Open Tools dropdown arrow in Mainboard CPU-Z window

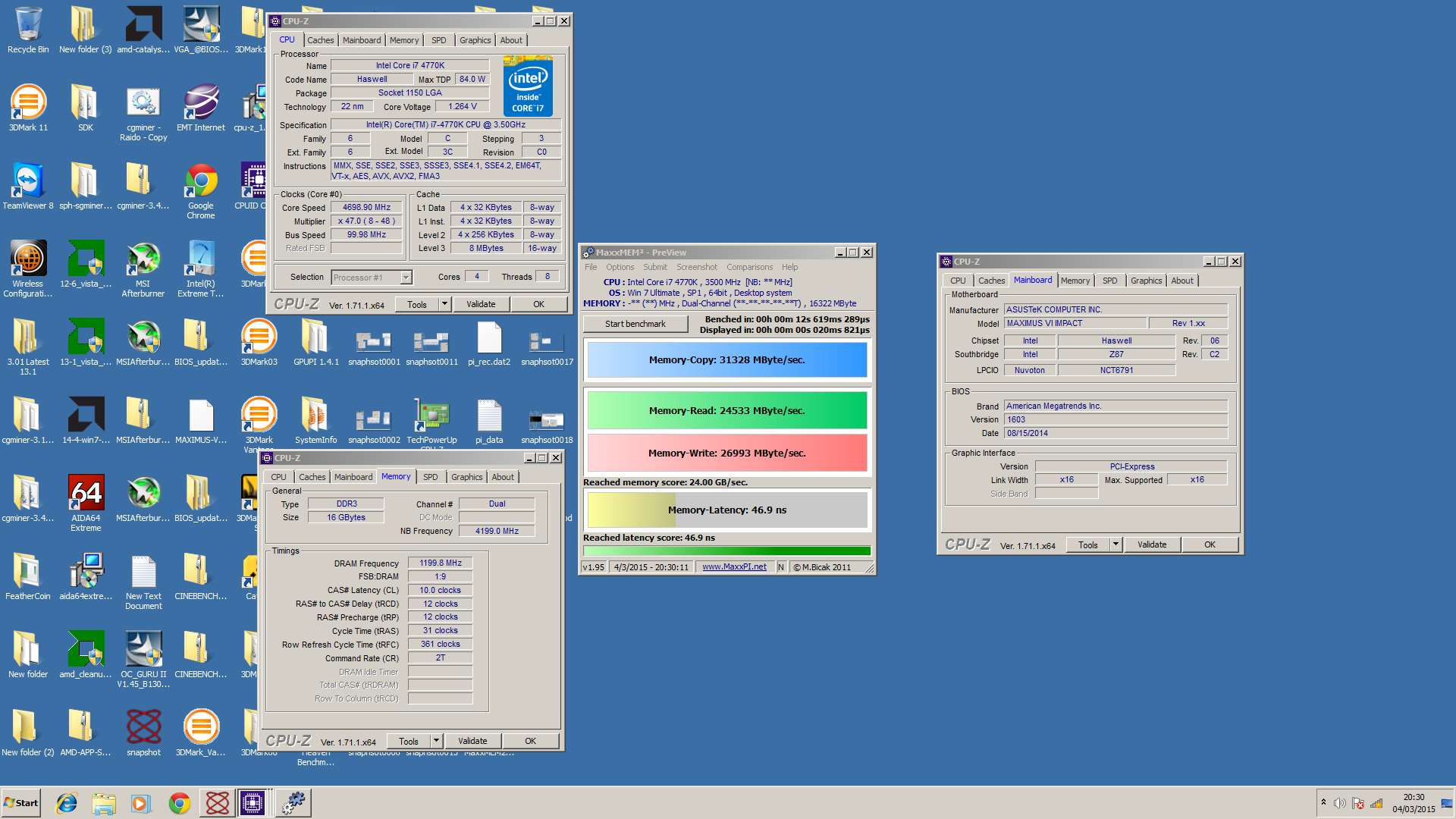[1116, 544]
